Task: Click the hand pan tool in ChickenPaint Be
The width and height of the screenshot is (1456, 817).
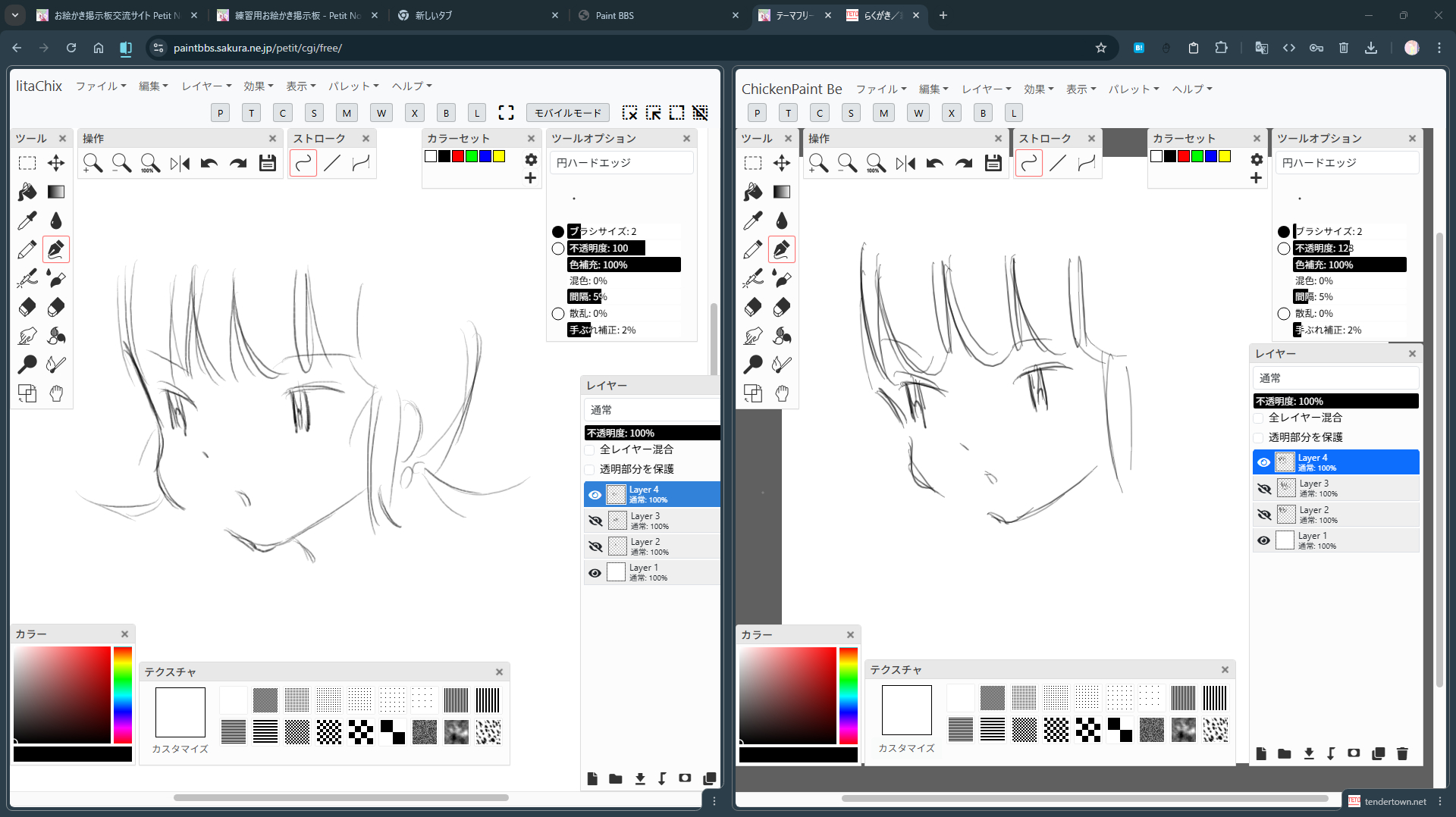Action: [x=782, y=393]
